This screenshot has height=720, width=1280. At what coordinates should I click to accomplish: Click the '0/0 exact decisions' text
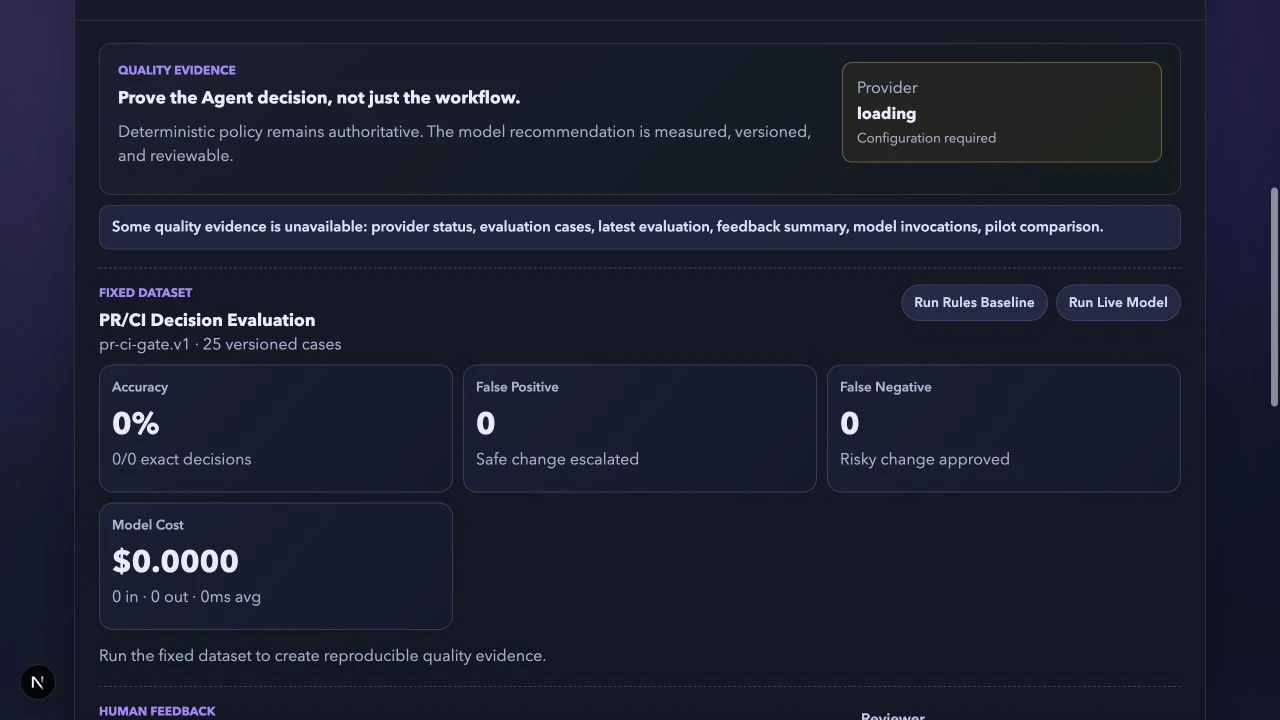[182, 459]
